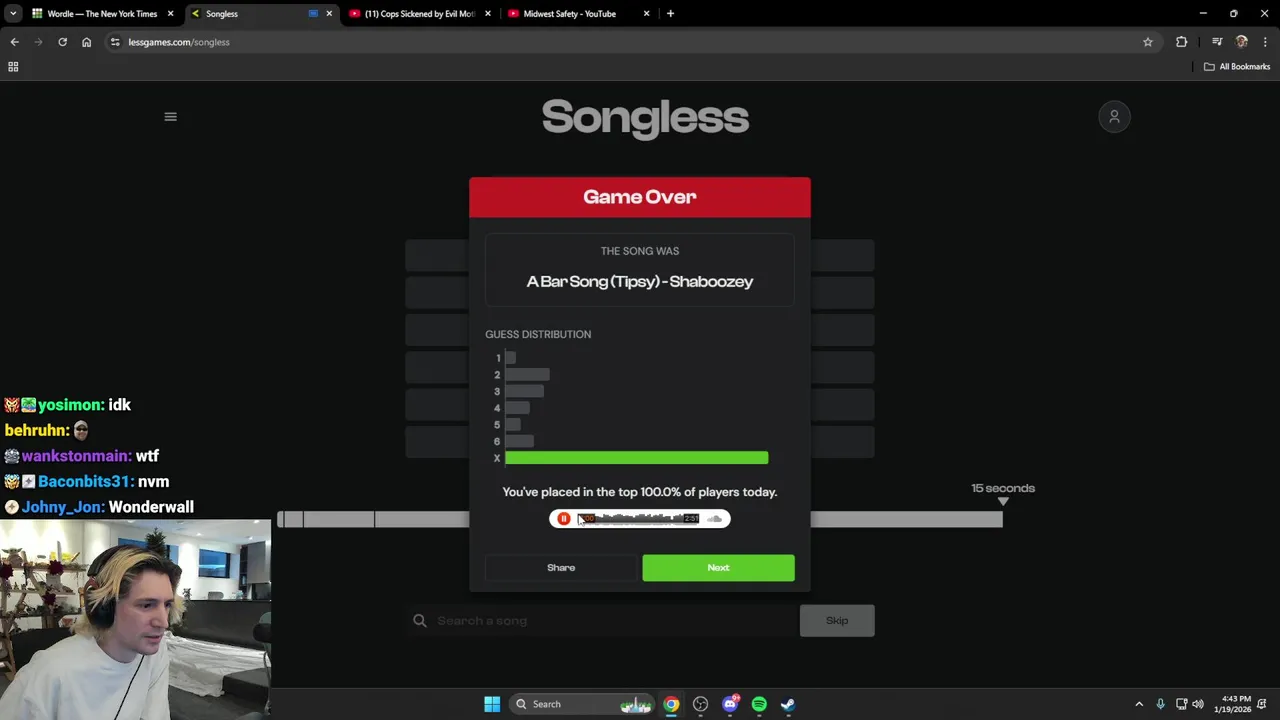Image resolution: width=1280 pixels, height=720 pixels.
Task: Go back in browser history
Action: click(x=14, y=42)
